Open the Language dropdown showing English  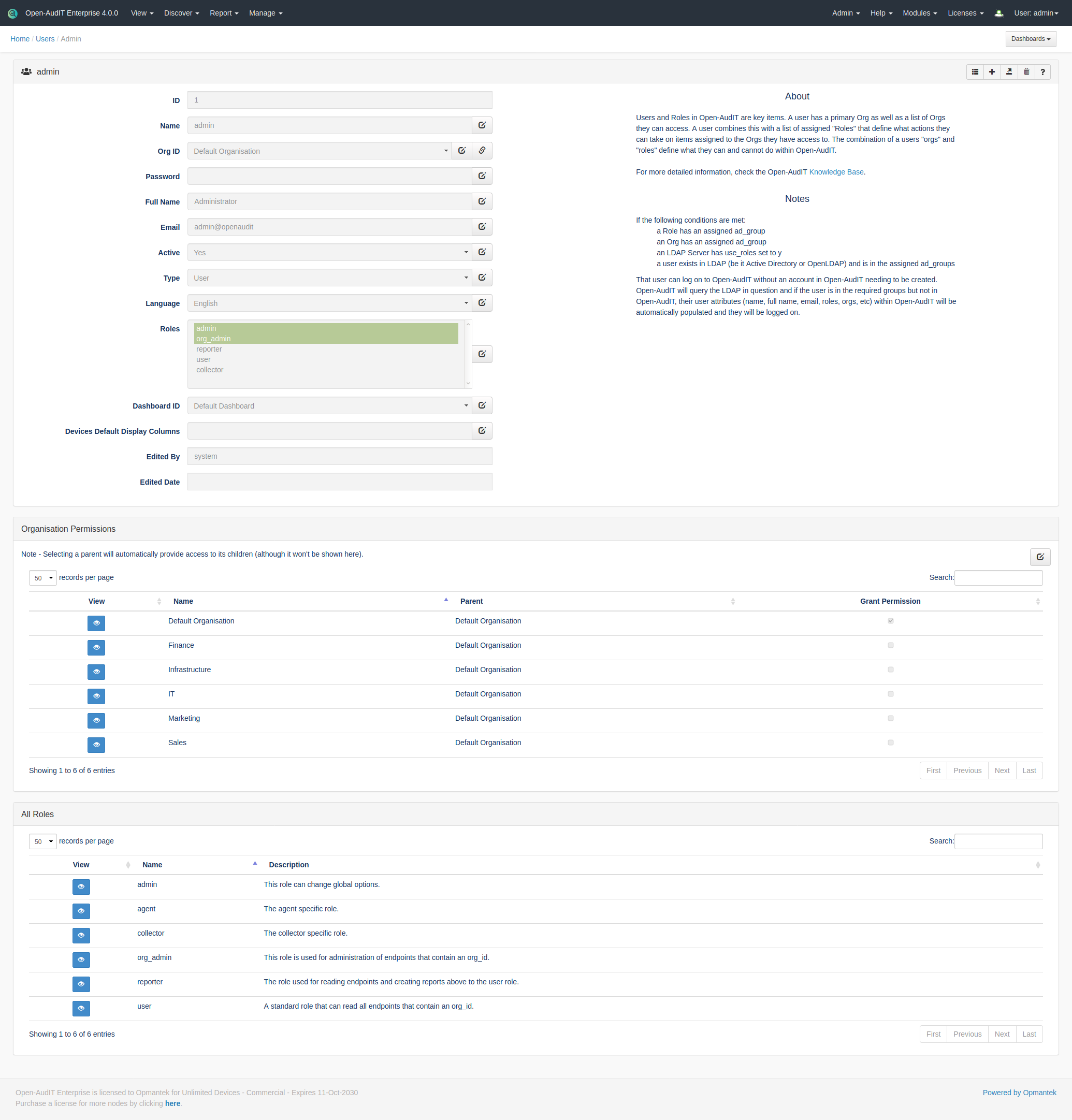pyautogui.click(x=329, y=303)
